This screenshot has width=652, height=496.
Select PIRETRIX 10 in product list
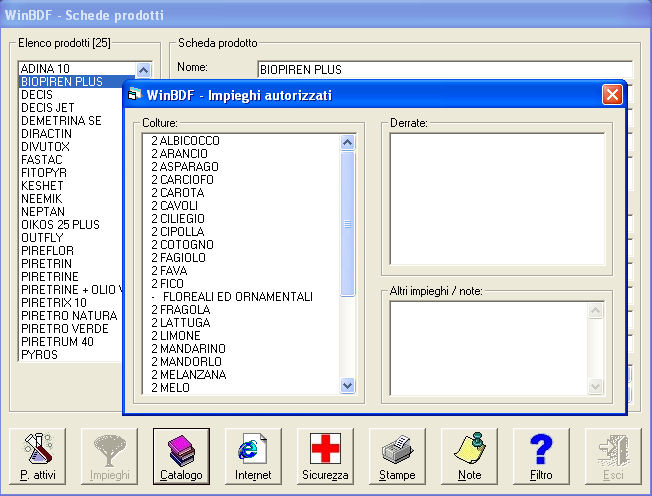tap(71, 302)
